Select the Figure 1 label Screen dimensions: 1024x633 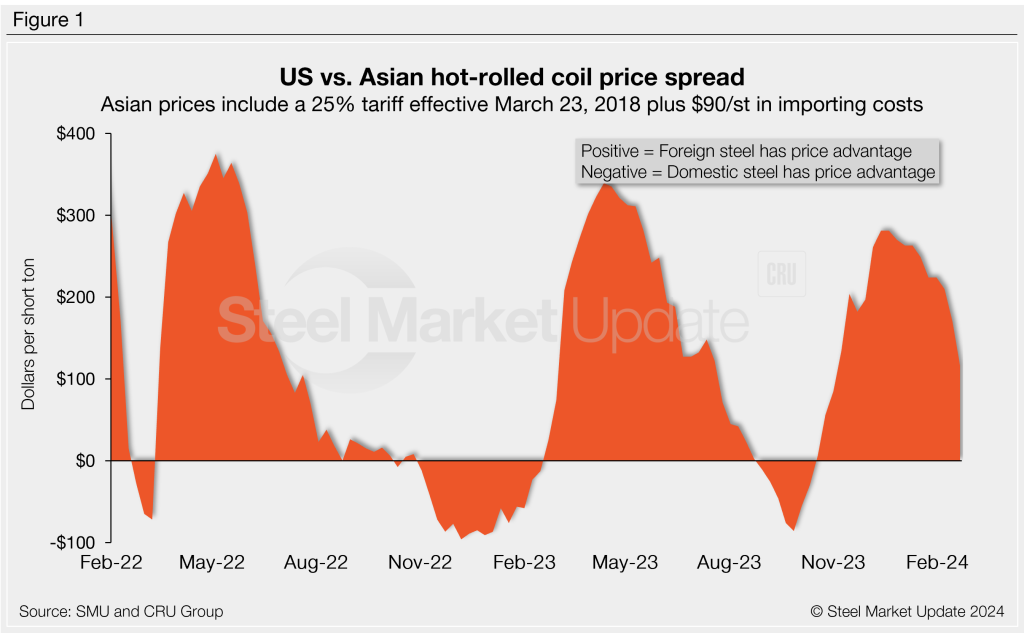(x=47, y=18)
